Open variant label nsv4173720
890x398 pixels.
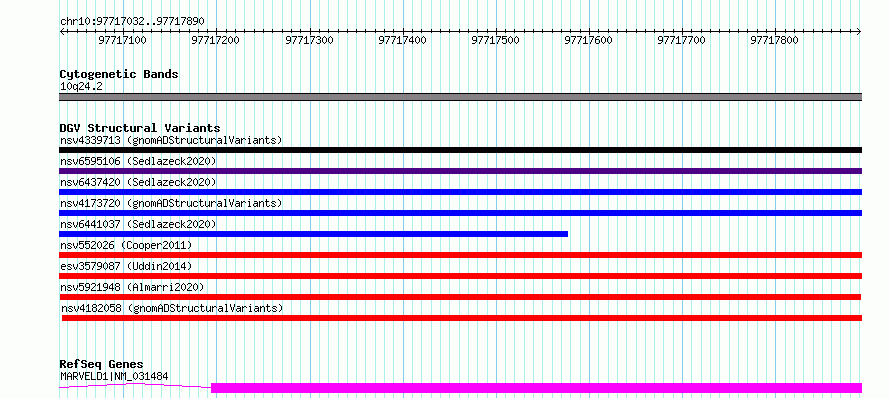(171, 203)
